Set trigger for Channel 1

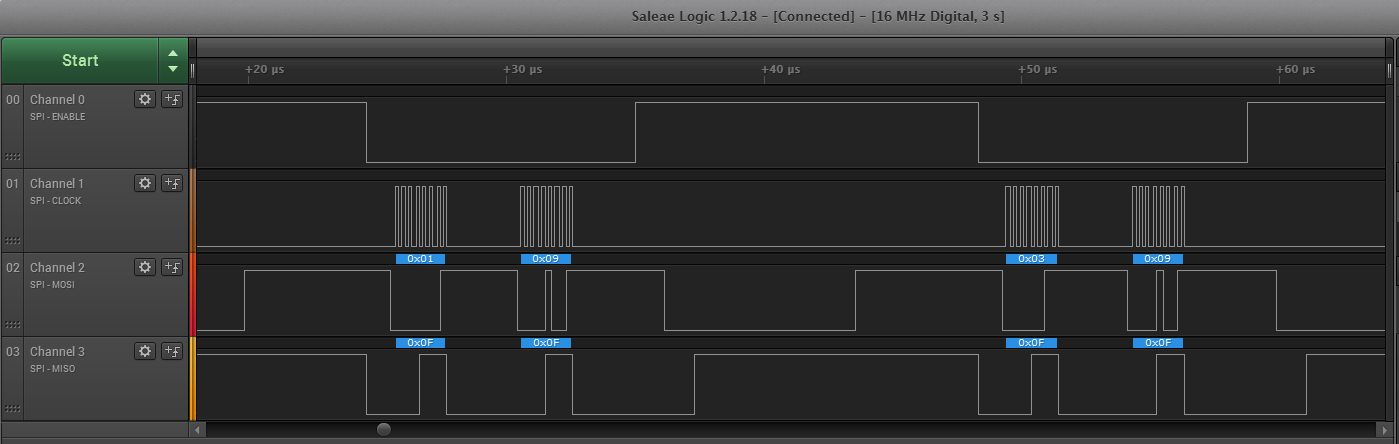[172, 183]
